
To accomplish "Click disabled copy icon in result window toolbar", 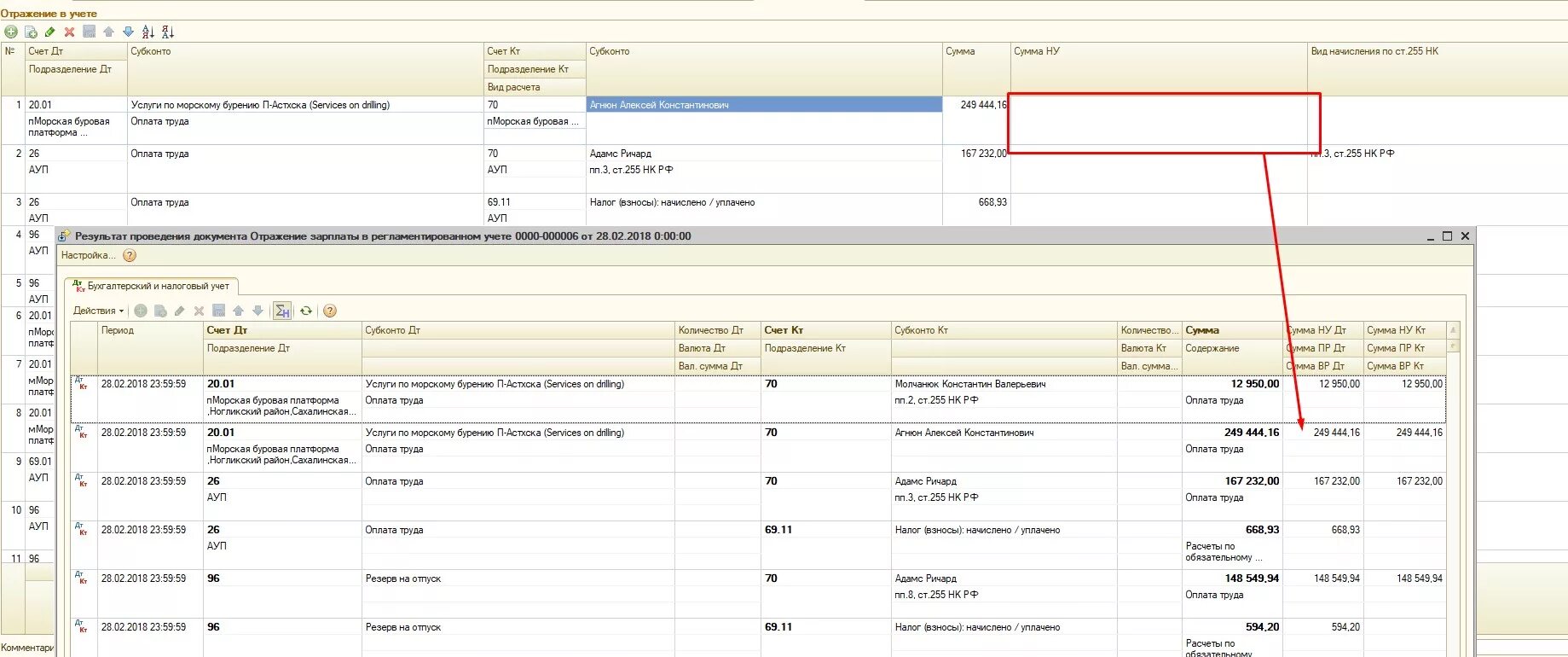I will 160,311.
